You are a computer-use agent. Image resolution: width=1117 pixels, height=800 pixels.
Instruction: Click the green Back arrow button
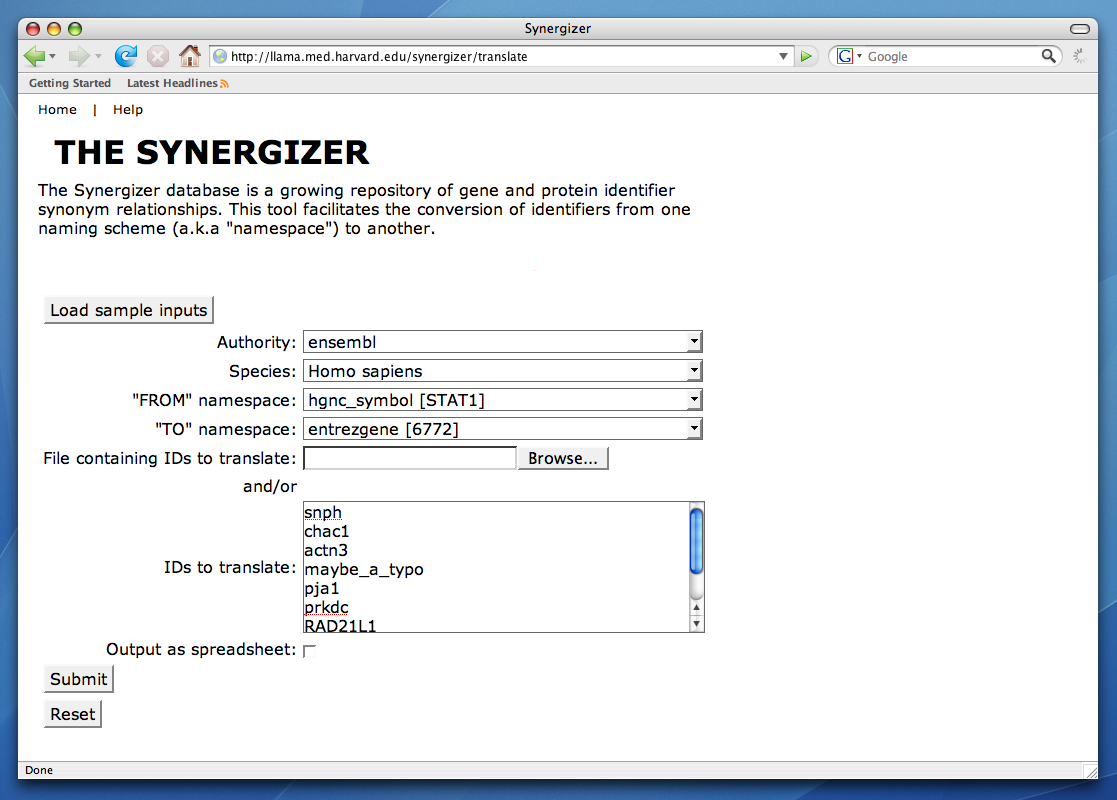(x=34, y=56)
